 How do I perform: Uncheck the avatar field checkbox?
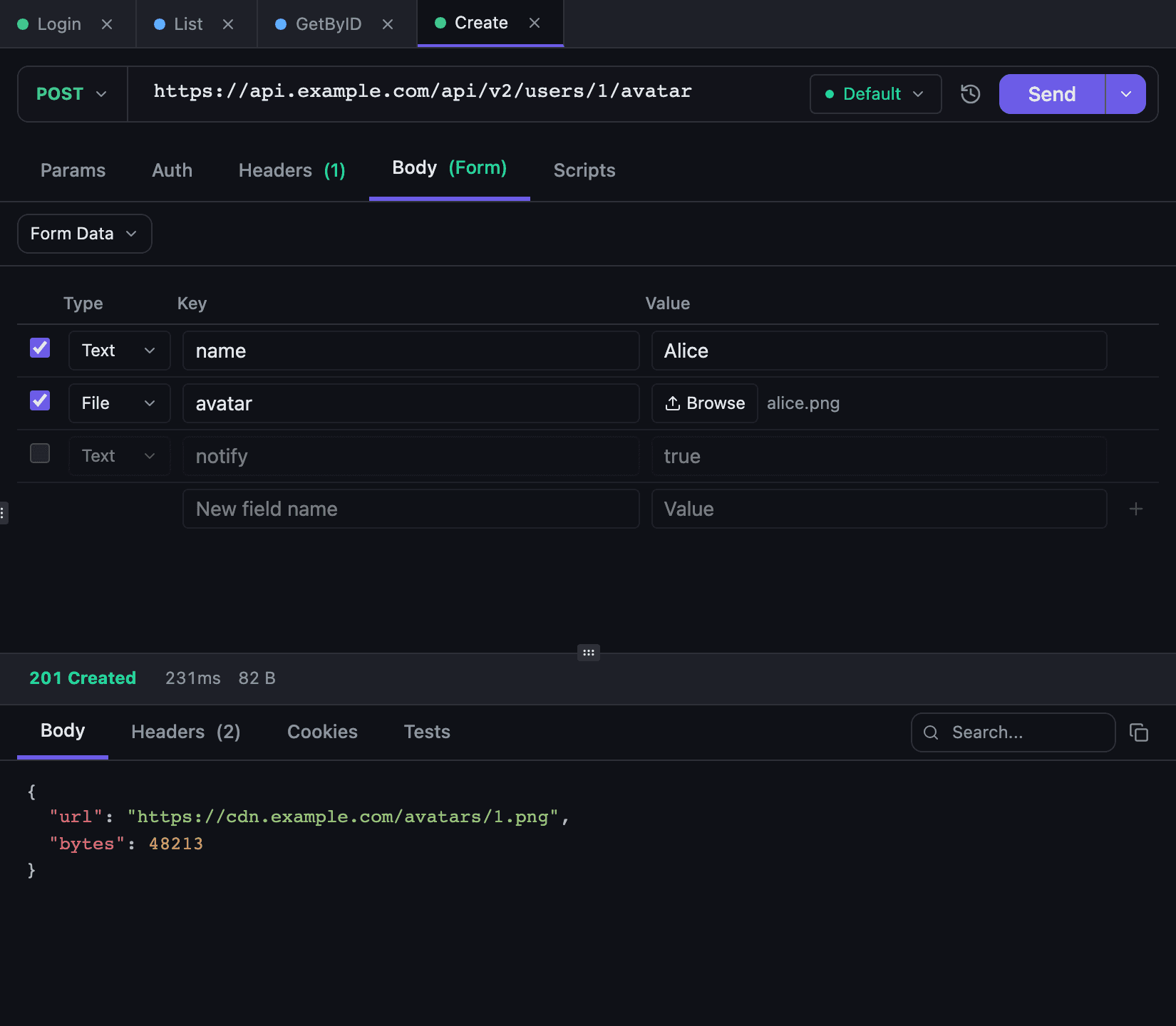click(40, 400)
